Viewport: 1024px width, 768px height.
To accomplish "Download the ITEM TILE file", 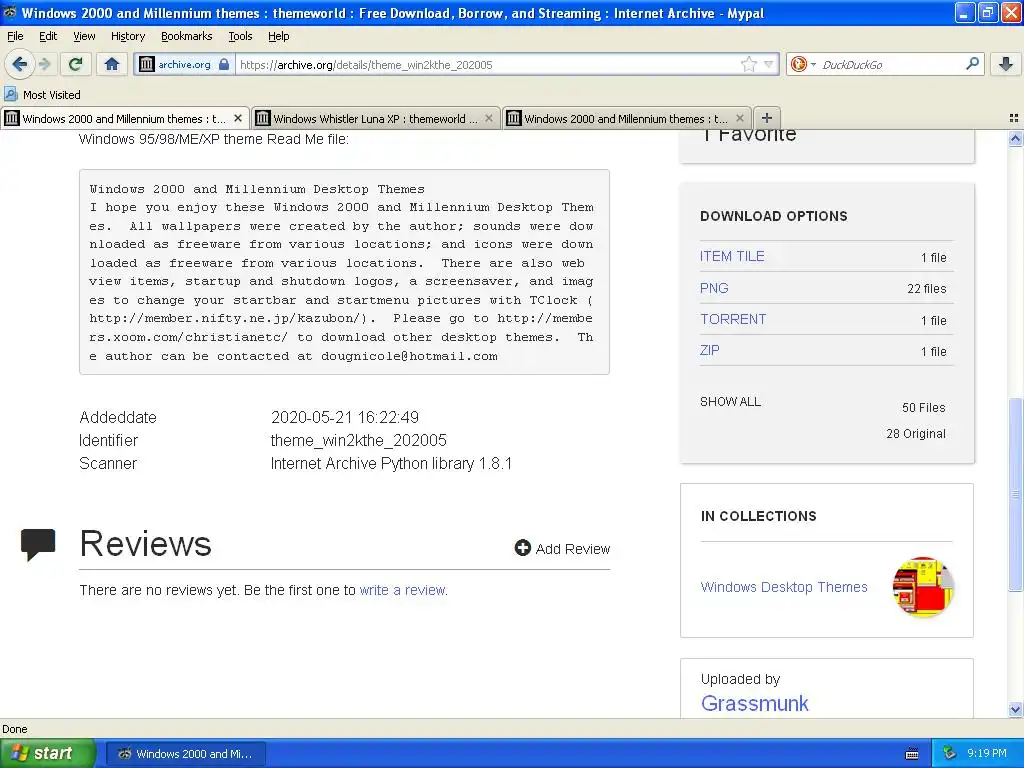I will click(731, 256).
